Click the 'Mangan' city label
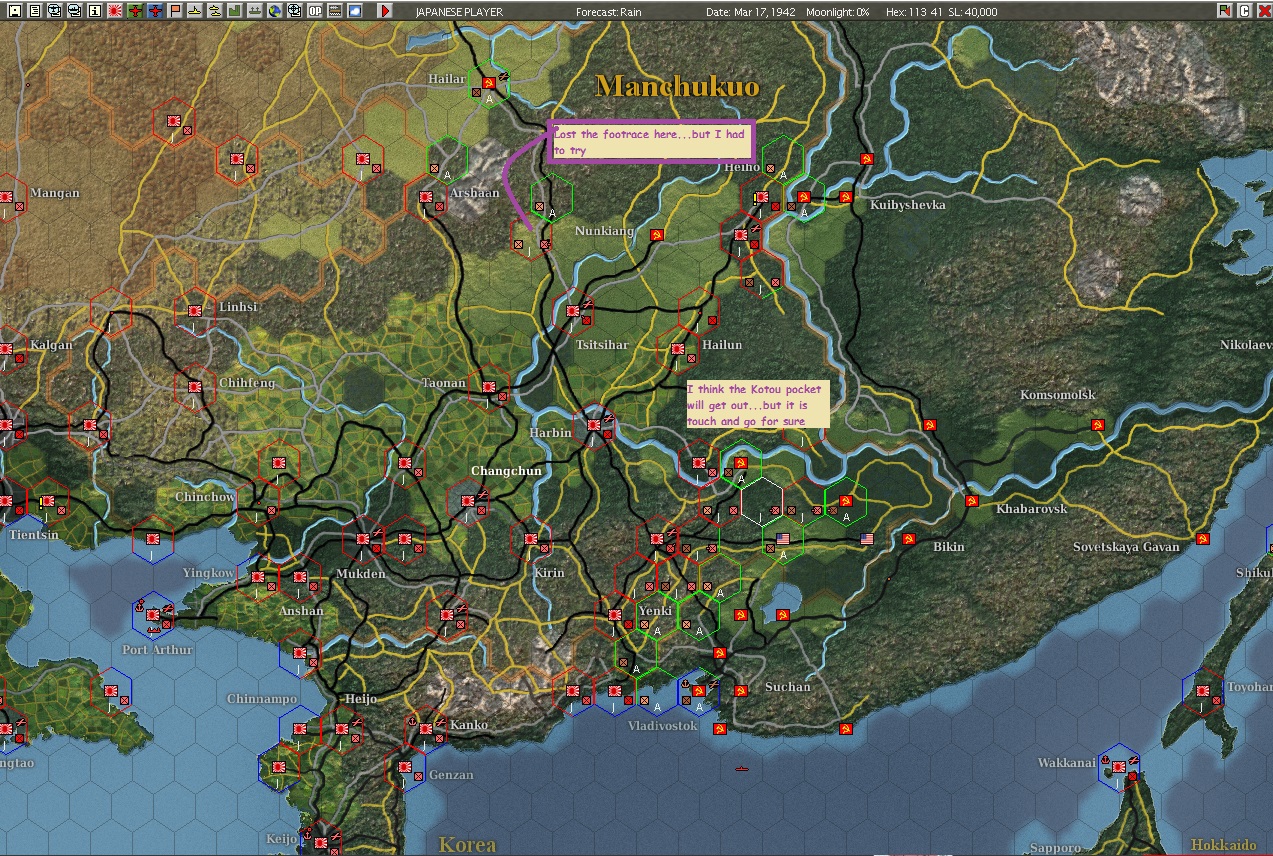The height and width of the screenshot is (856, 1273). point(54,193)
